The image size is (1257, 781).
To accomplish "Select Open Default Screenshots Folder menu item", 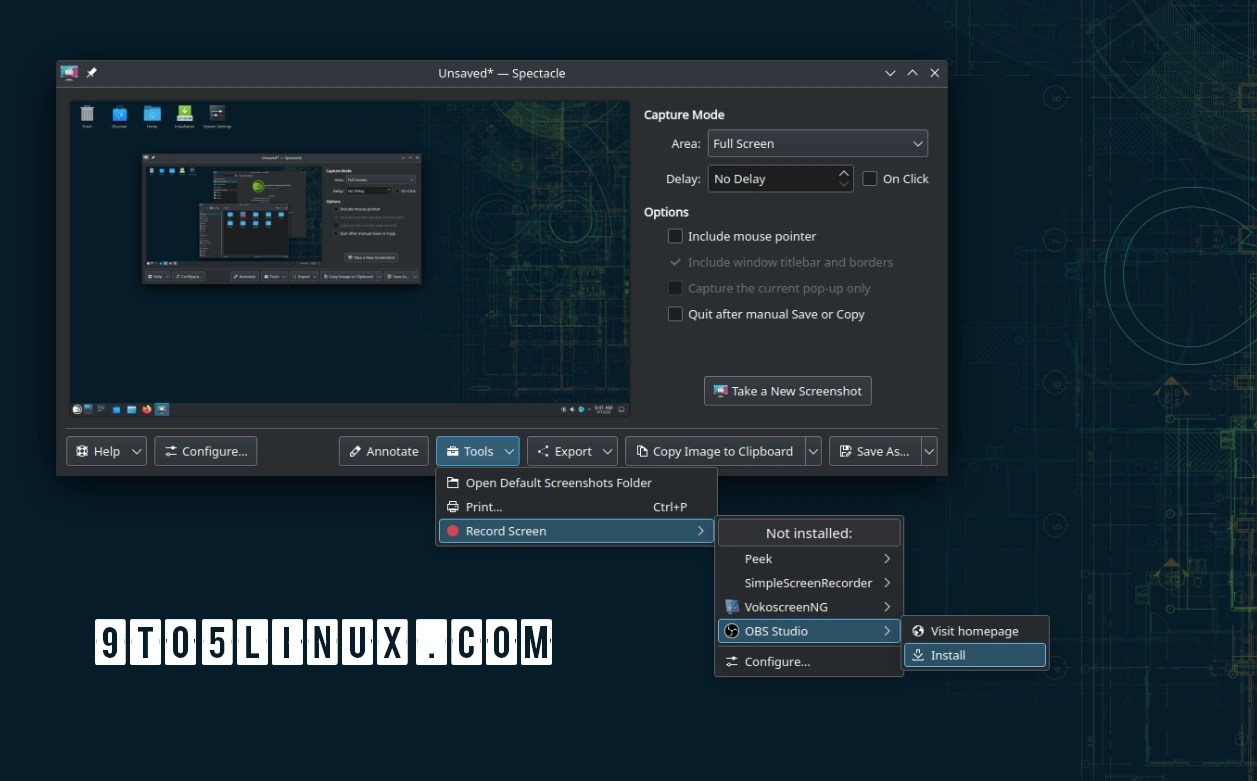I will pyautogui.click(x=577, y=482).
